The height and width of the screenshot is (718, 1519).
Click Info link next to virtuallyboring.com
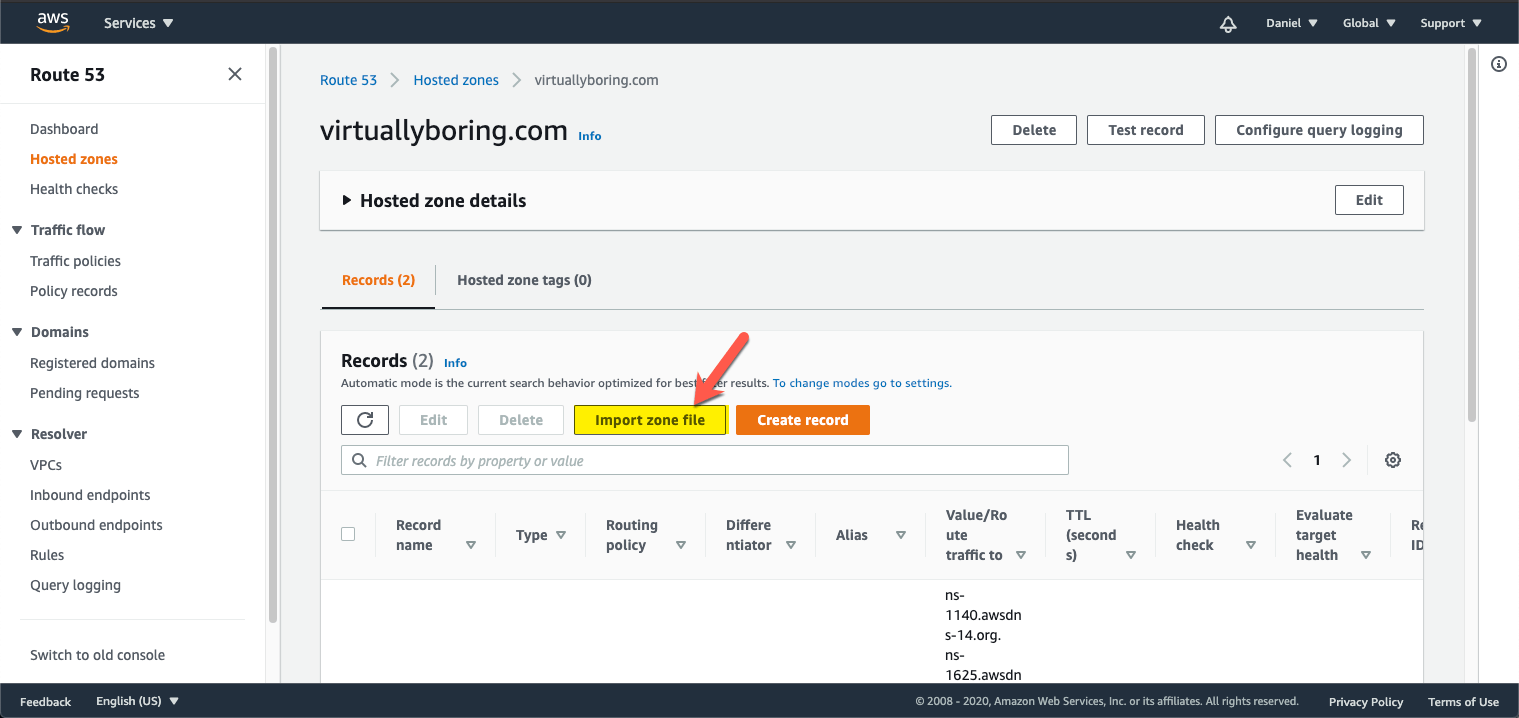(590, 136)
